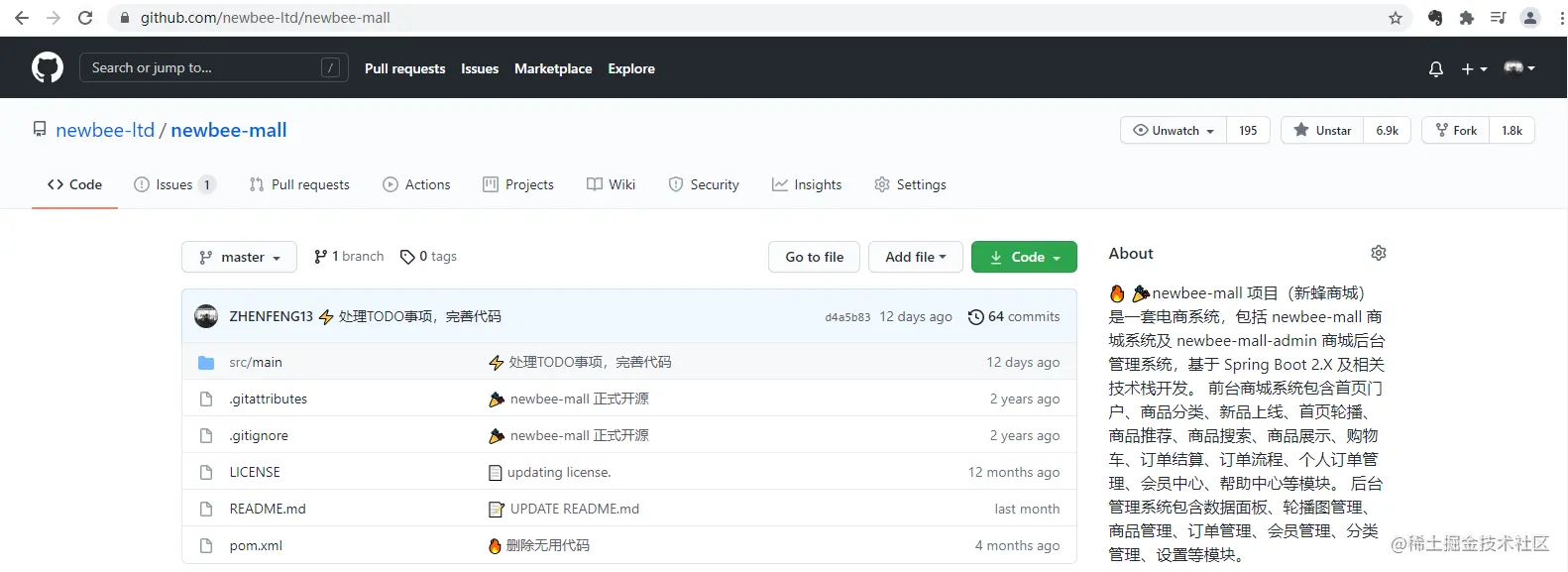Open the latest commit message in header
Image resolution: width=1568 pixels, height=572 pixels.
[x=419, y=316]
